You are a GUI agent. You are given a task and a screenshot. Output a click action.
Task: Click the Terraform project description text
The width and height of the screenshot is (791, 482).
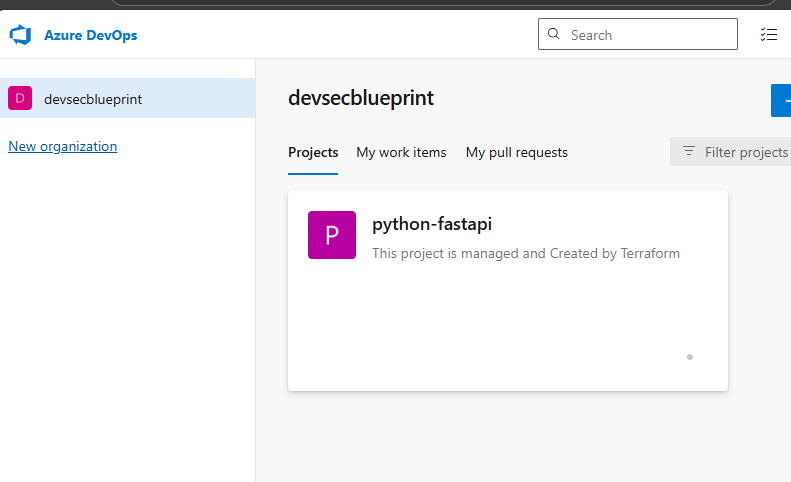tap(525, 253)
